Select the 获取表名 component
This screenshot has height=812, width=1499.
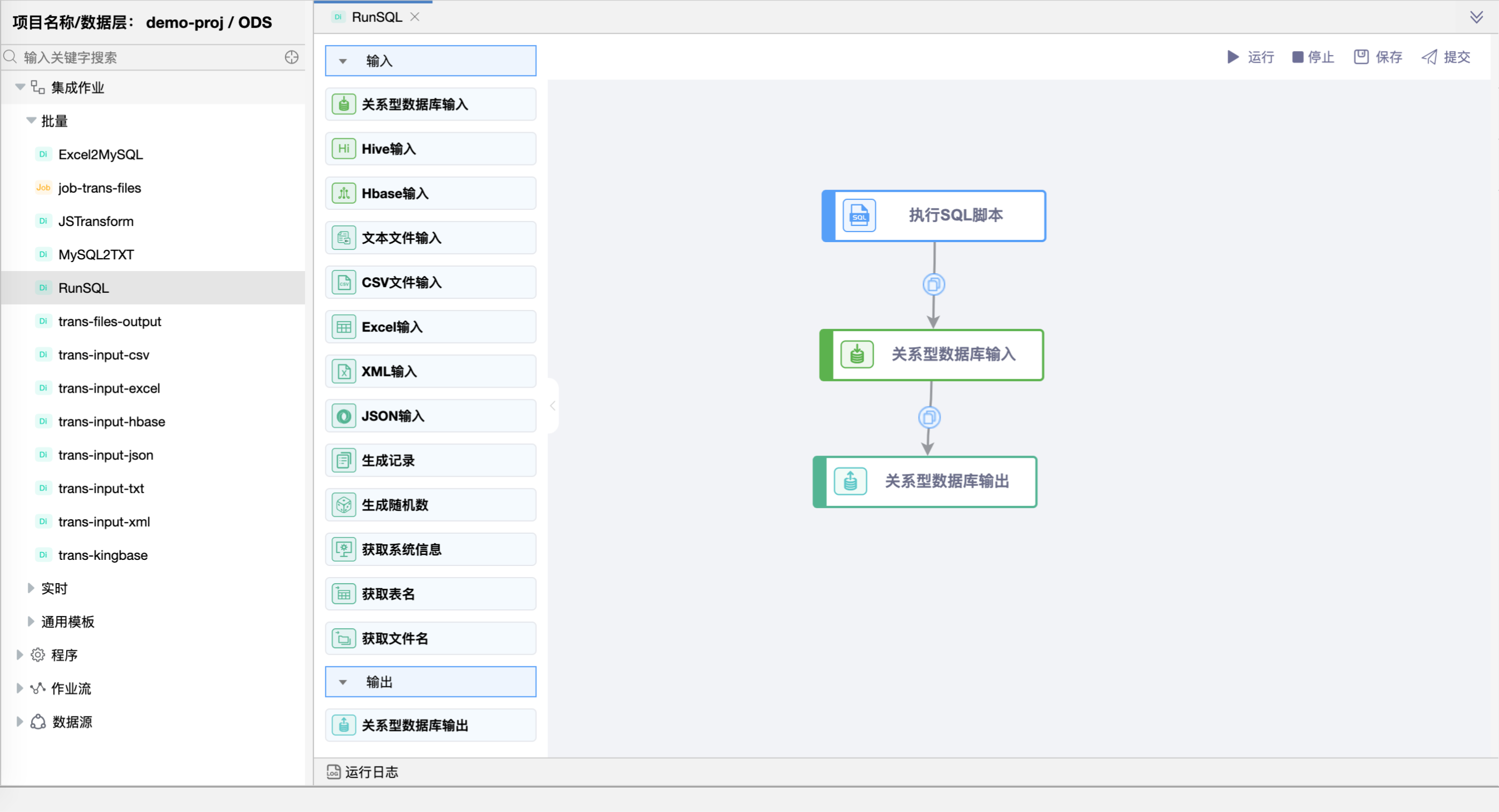(430, 593)
